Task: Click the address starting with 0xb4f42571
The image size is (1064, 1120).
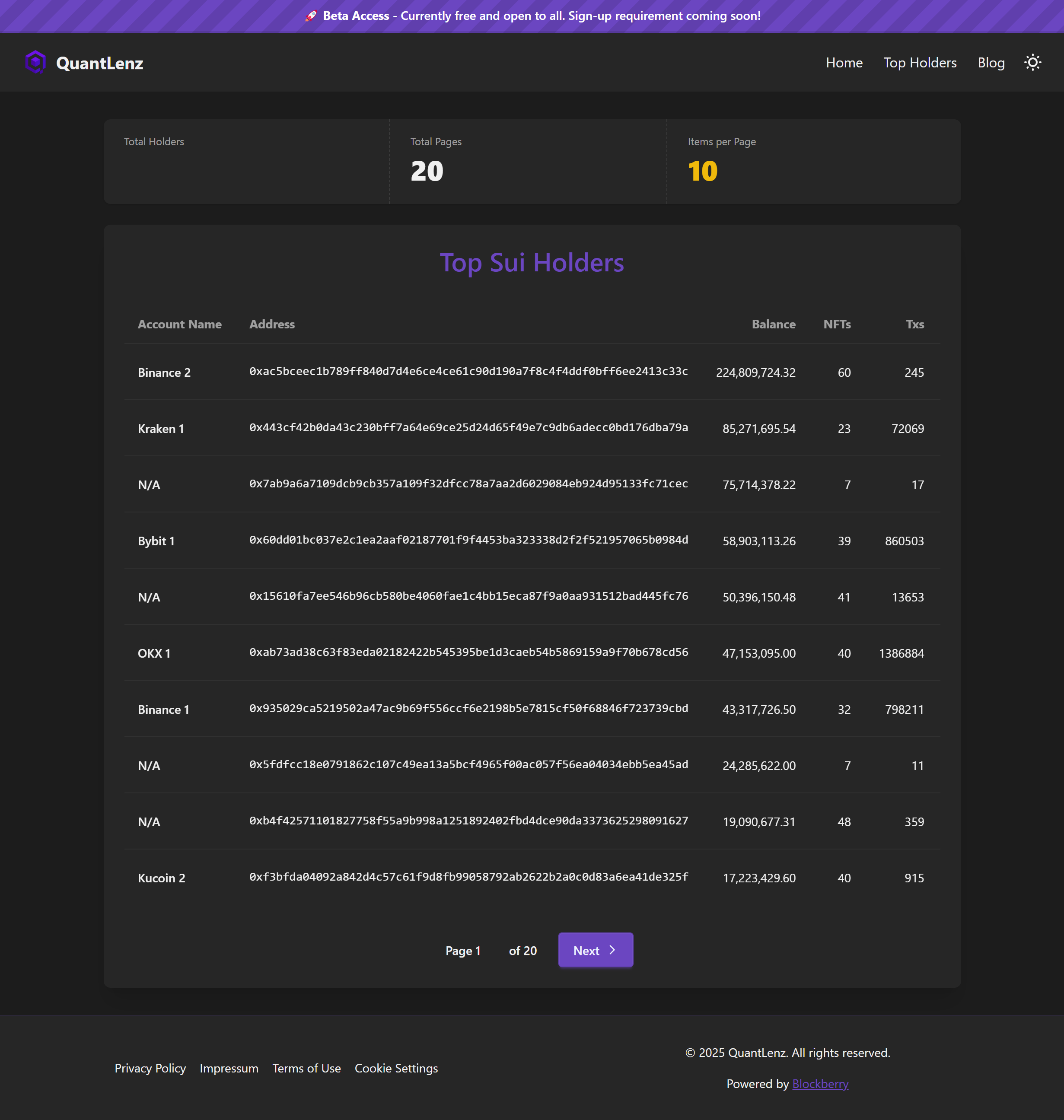Action: click(x=468, y=821)
